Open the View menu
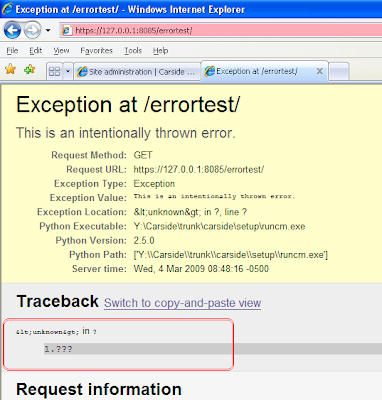Viewport: 382px width, 400px height. pyautogui.click(x=61, y=51)
